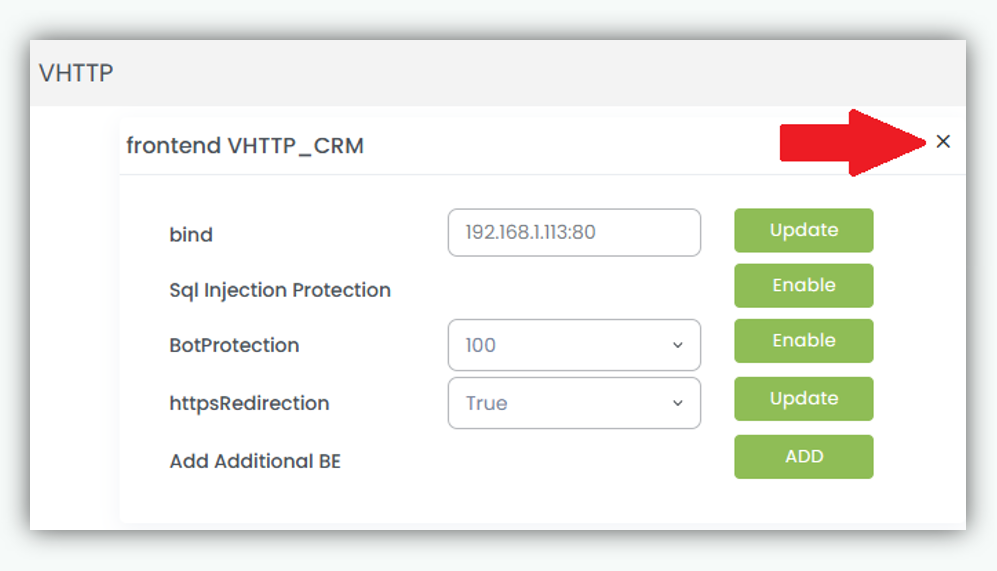
Task: Enable Sql Injection Protection
Action: [803, 286]
